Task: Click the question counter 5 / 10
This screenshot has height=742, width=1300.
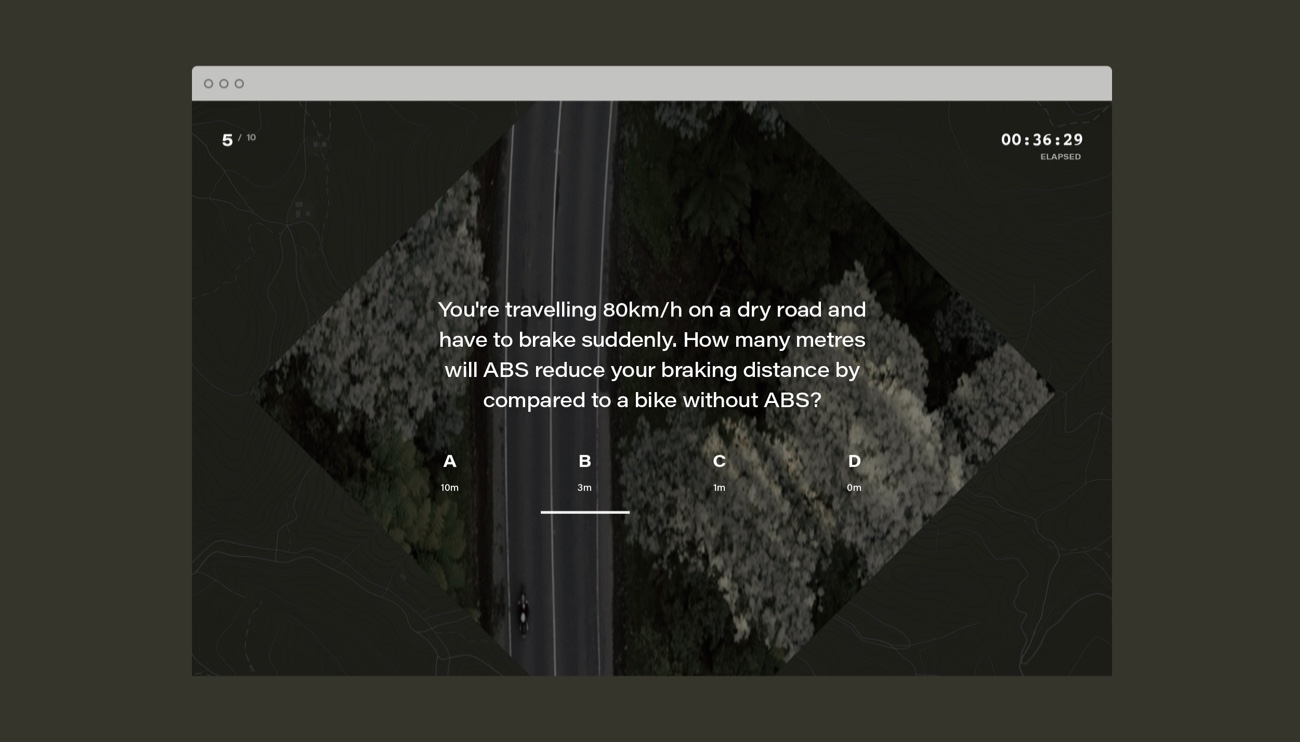Action: 239,140
